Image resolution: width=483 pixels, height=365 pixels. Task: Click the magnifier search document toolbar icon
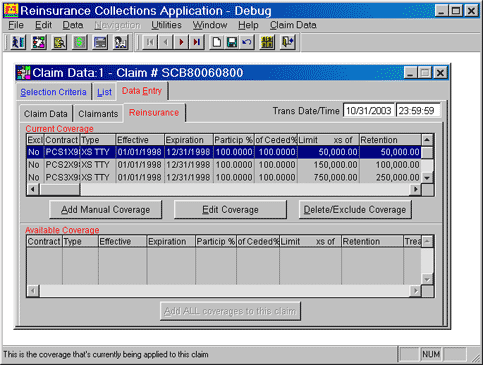coord(59,42)
